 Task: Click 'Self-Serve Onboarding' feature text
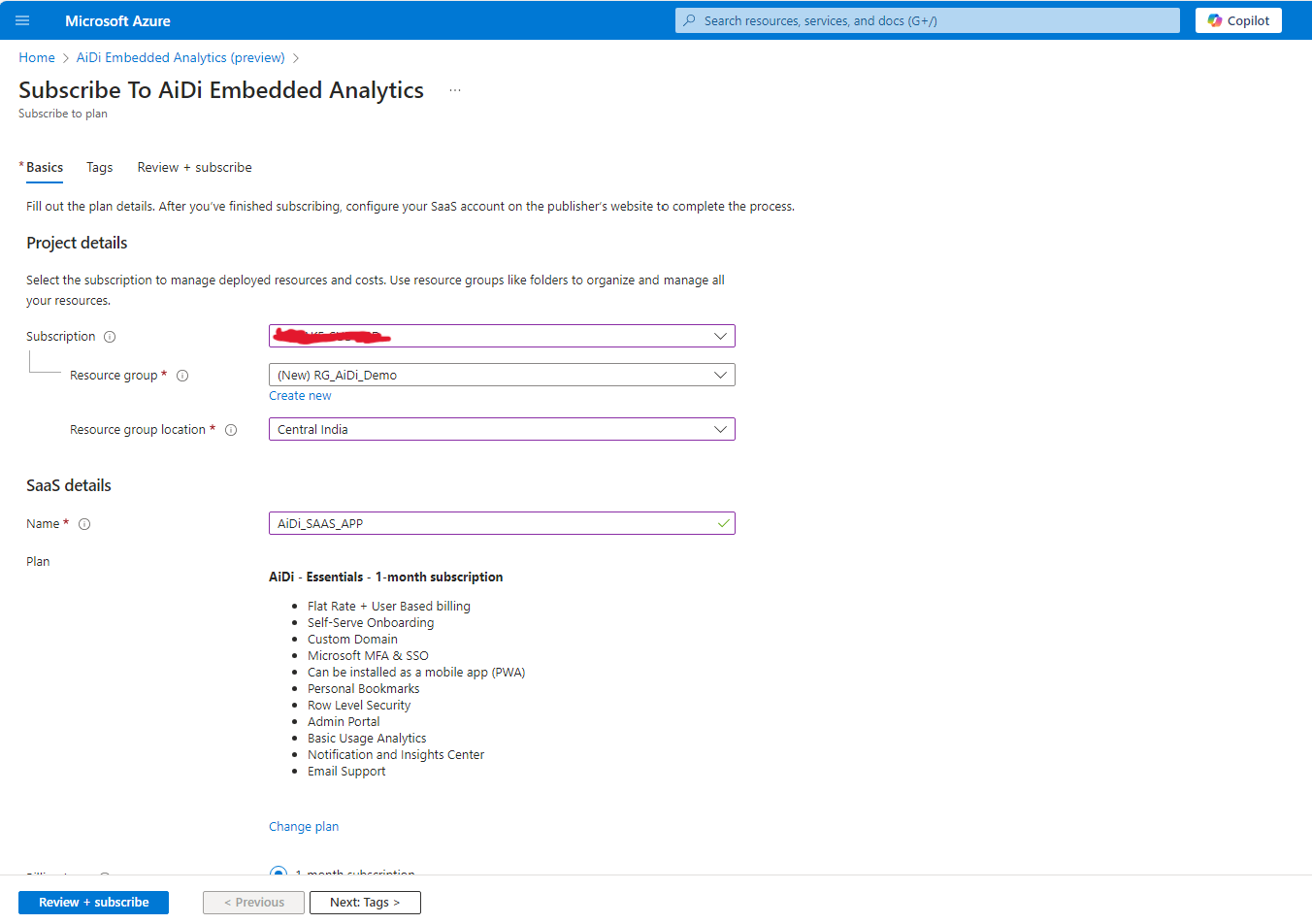[371, 622]
